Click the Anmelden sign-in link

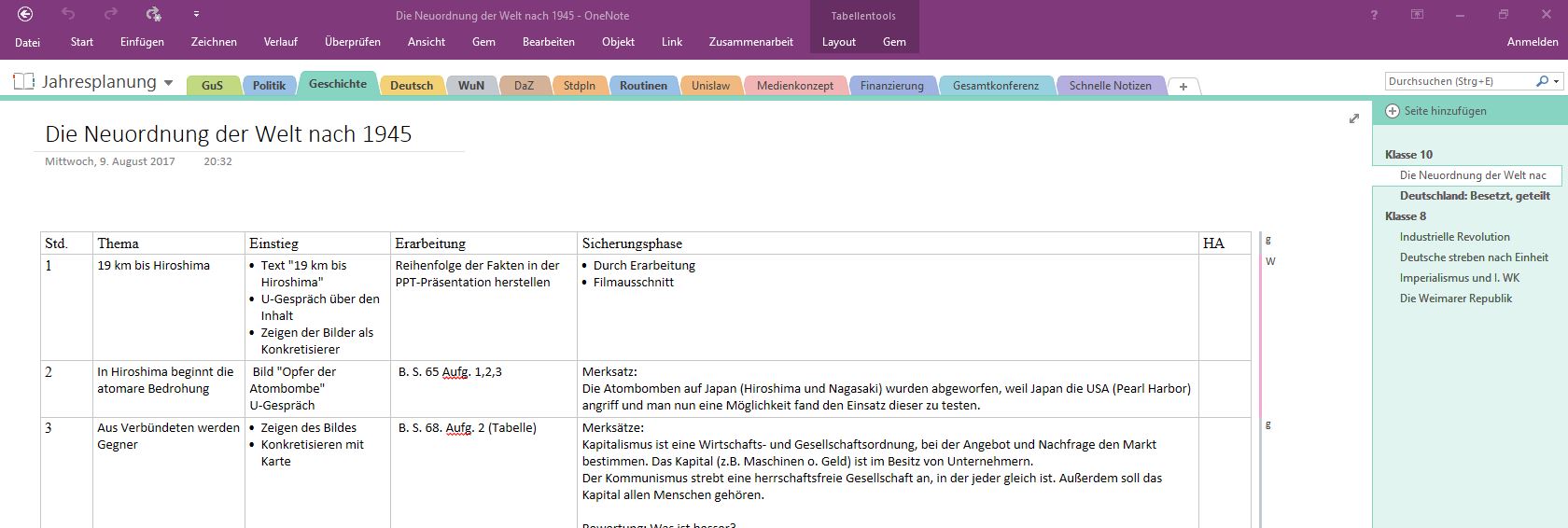coord(1532,42)
